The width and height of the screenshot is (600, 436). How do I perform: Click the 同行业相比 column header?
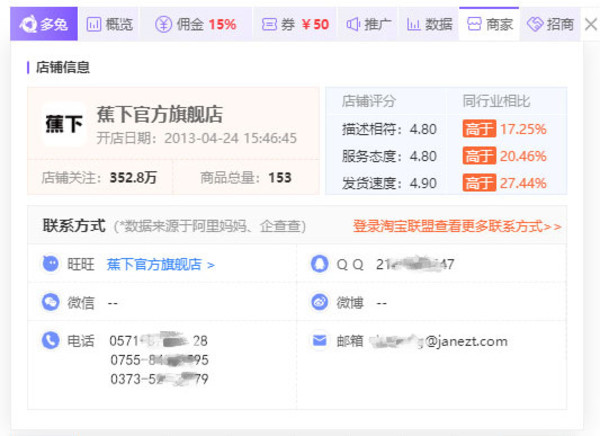(x=496, y=101)
